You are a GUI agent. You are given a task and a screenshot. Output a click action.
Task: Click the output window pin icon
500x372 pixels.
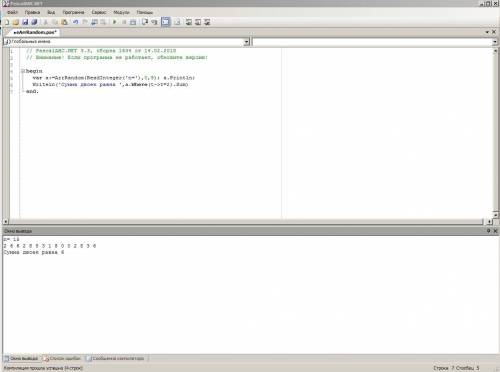tap(488, 231)
